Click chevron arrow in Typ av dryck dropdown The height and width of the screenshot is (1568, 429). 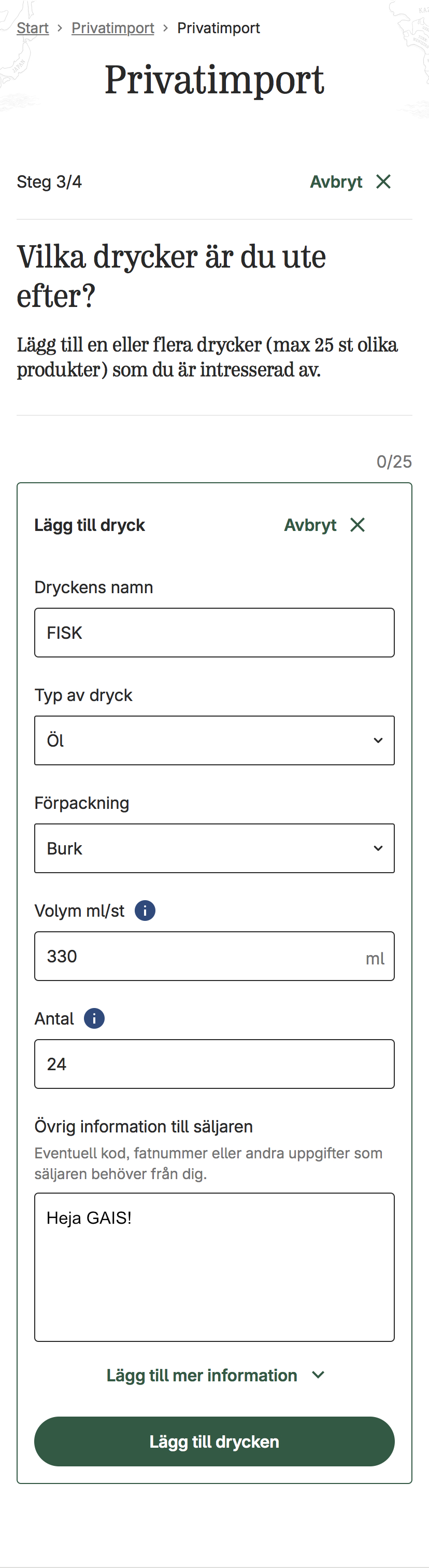tap(378, 740)
